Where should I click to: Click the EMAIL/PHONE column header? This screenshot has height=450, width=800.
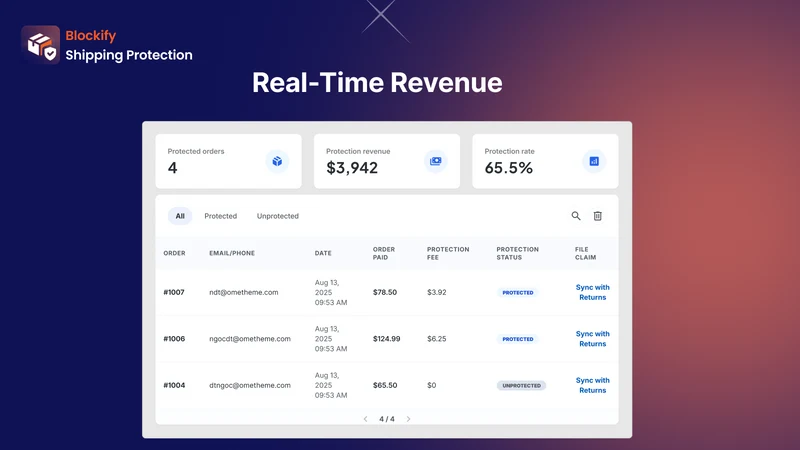[x=232, y=253]
